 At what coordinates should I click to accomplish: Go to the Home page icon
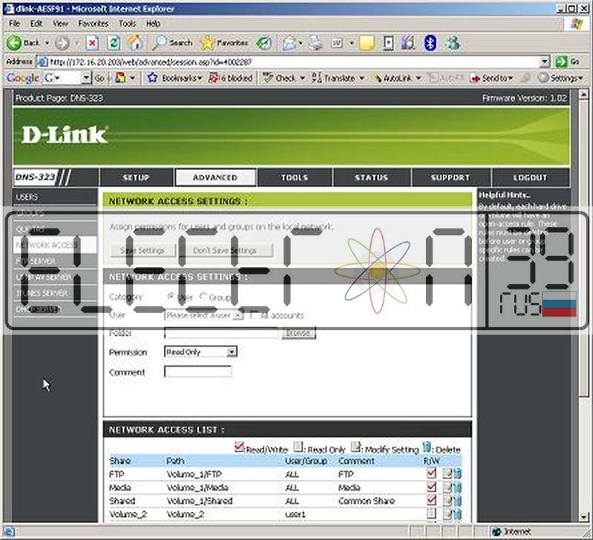(x=135, y=43)
